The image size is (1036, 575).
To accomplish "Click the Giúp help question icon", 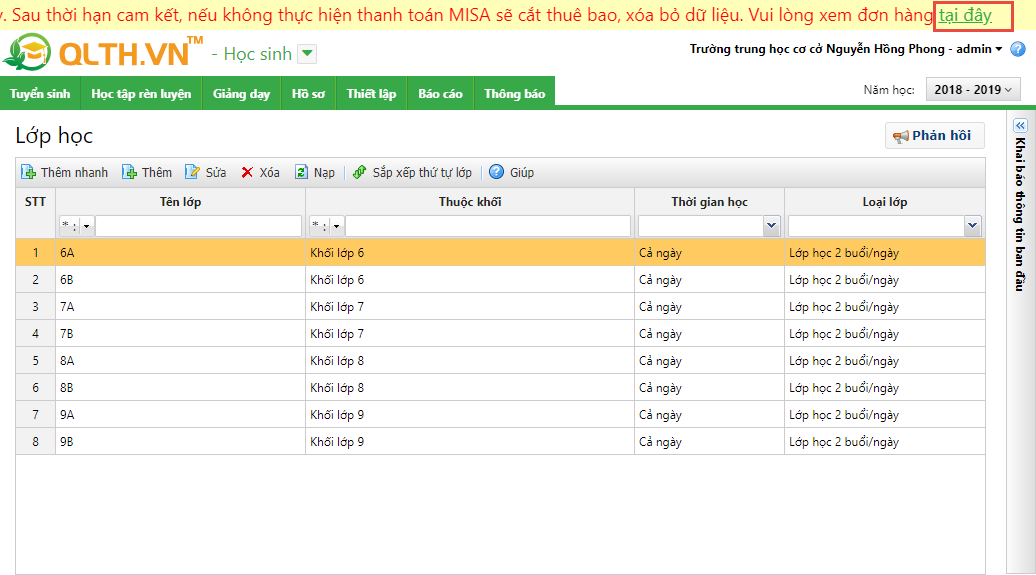I will tap(496, 172).
